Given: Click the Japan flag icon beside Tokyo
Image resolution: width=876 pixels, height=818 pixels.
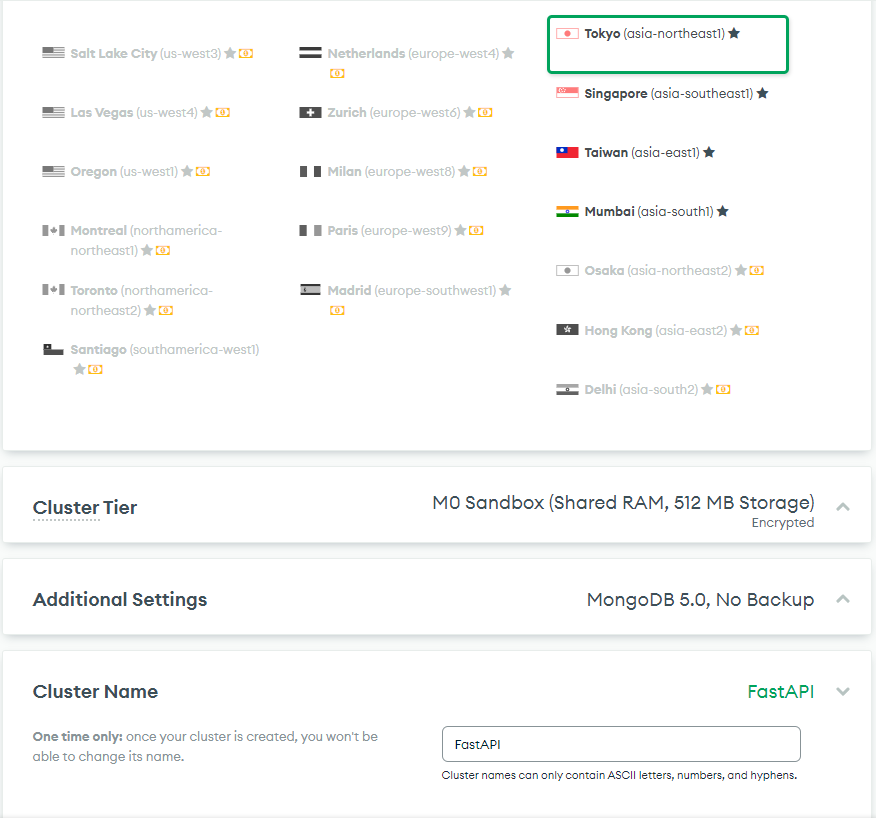Looking at the screenshot, I should pyautogui.click(x=567, y=34).
